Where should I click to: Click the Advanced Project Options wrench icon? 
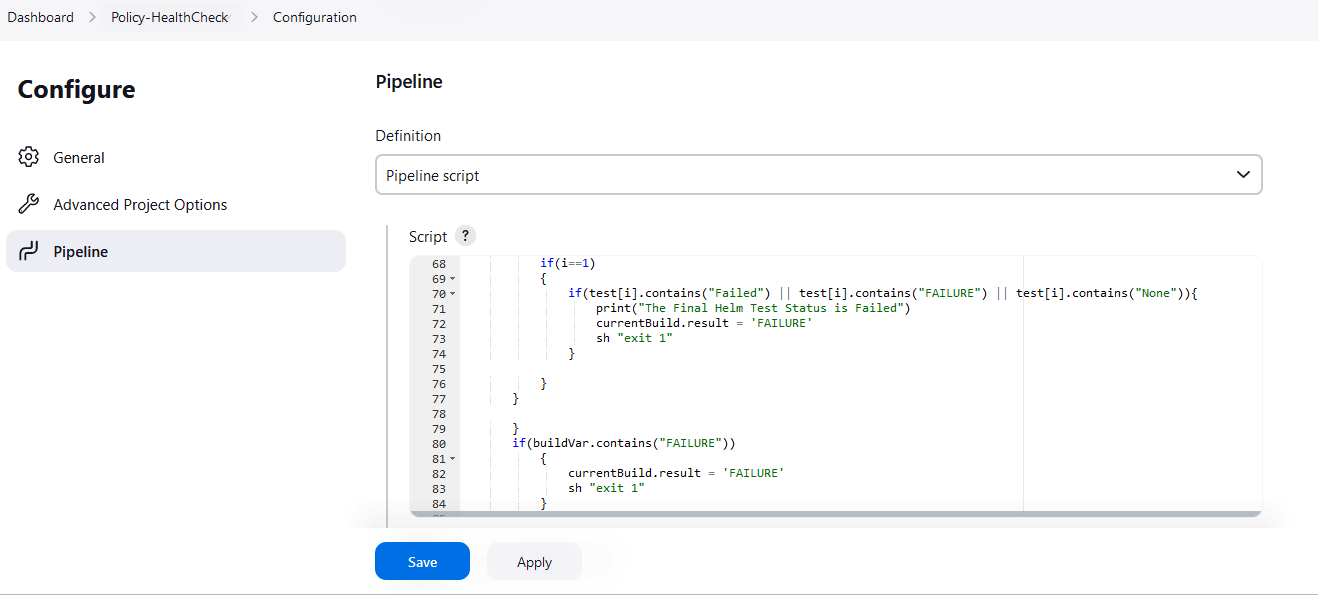[x=29, y=204]
